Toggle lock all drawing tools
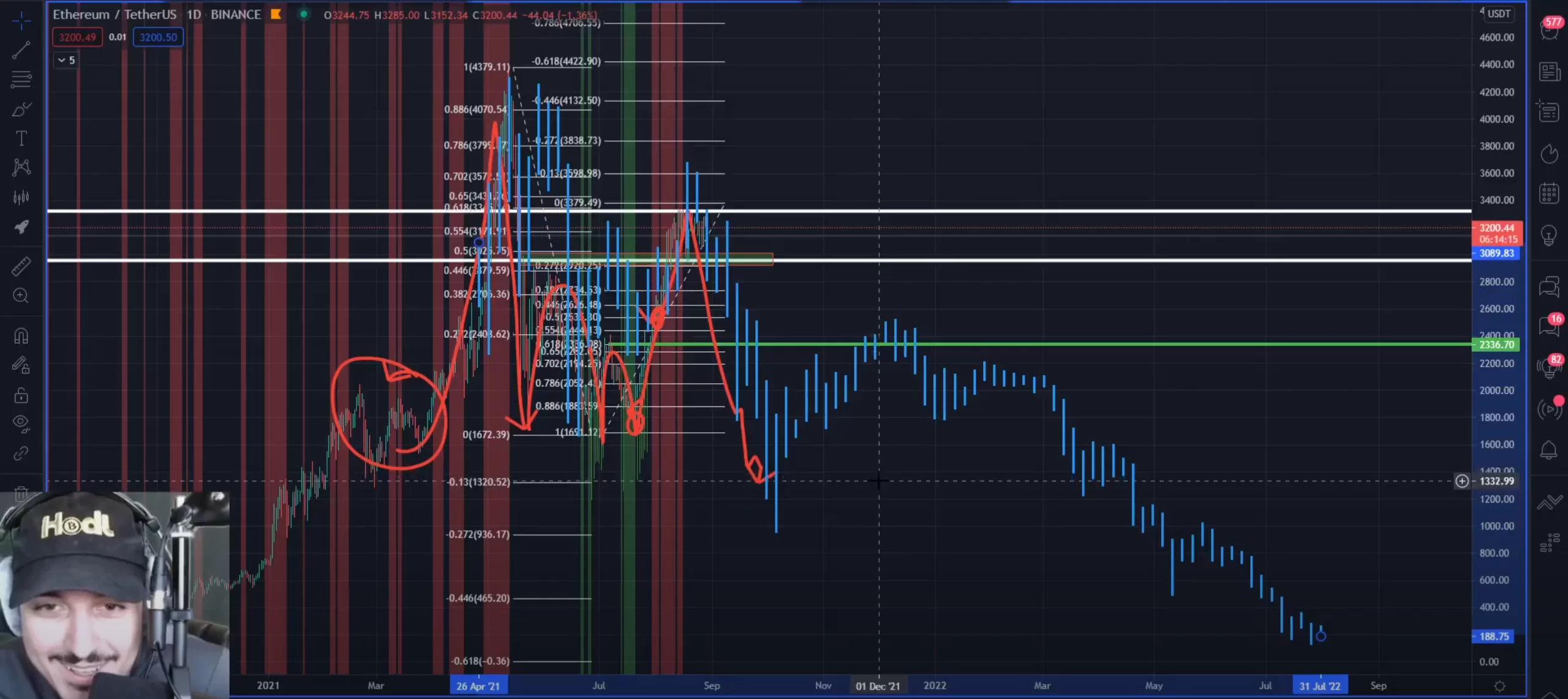1568x699 pixels. click(x=21, y=395)
